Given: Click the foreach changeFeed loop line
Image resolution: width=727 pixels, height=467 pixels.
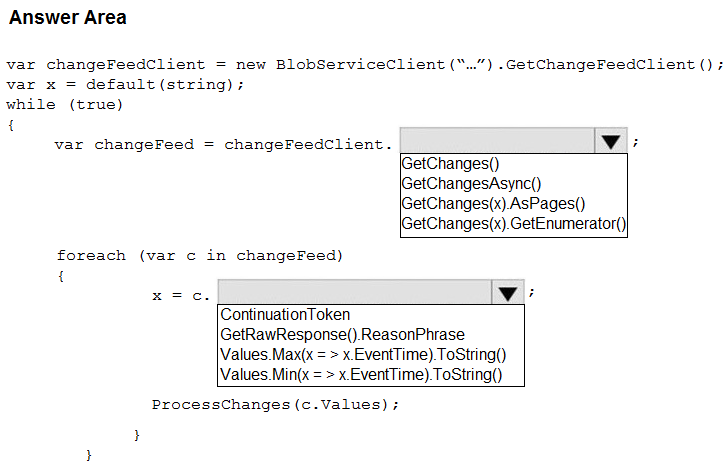Looking at the screenshot, I should [x=200, y=256].
